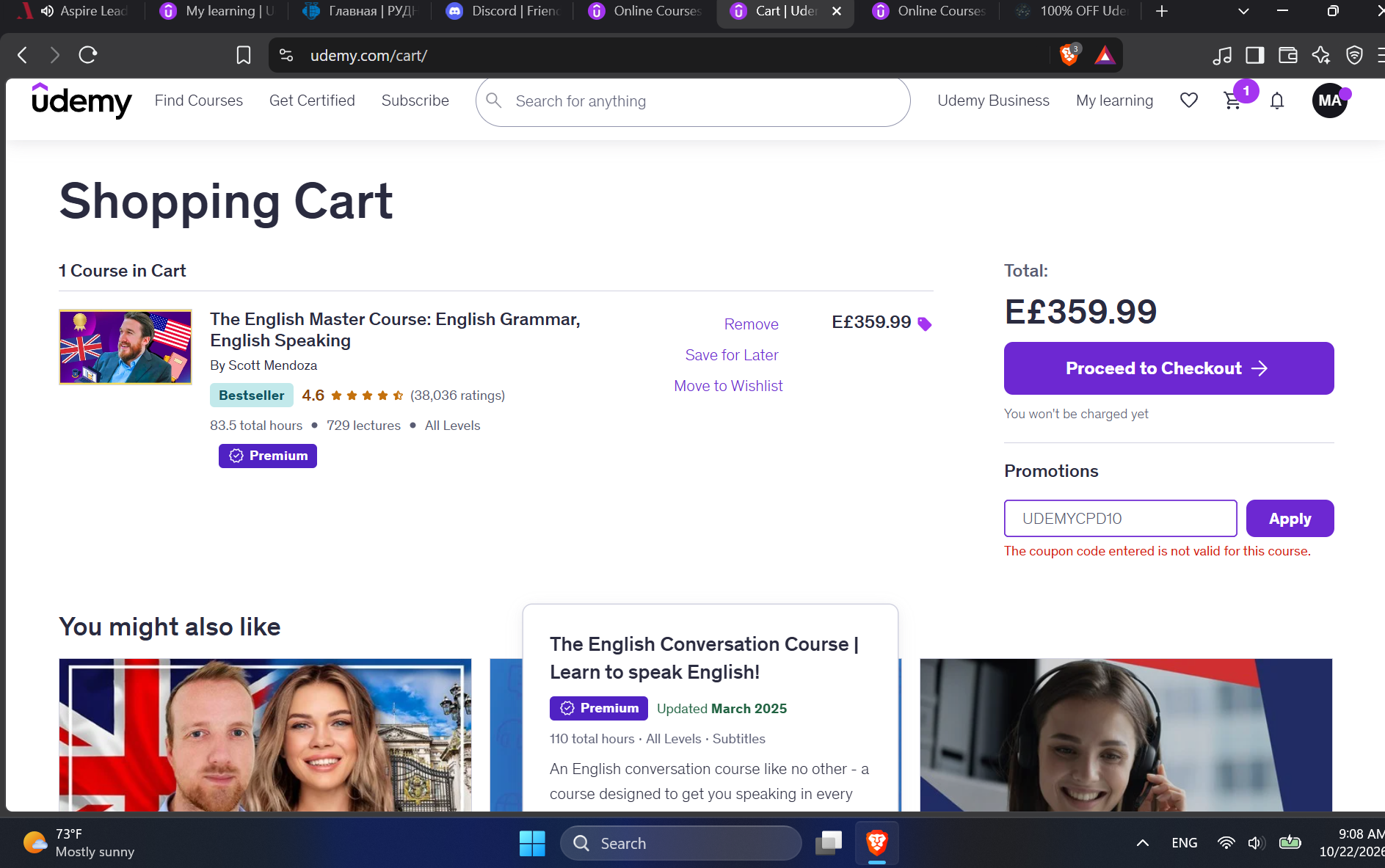This screenshot has width=1385, height=868.
Task: Focus the Search for anything box
Action: click(x=693, y=101)
